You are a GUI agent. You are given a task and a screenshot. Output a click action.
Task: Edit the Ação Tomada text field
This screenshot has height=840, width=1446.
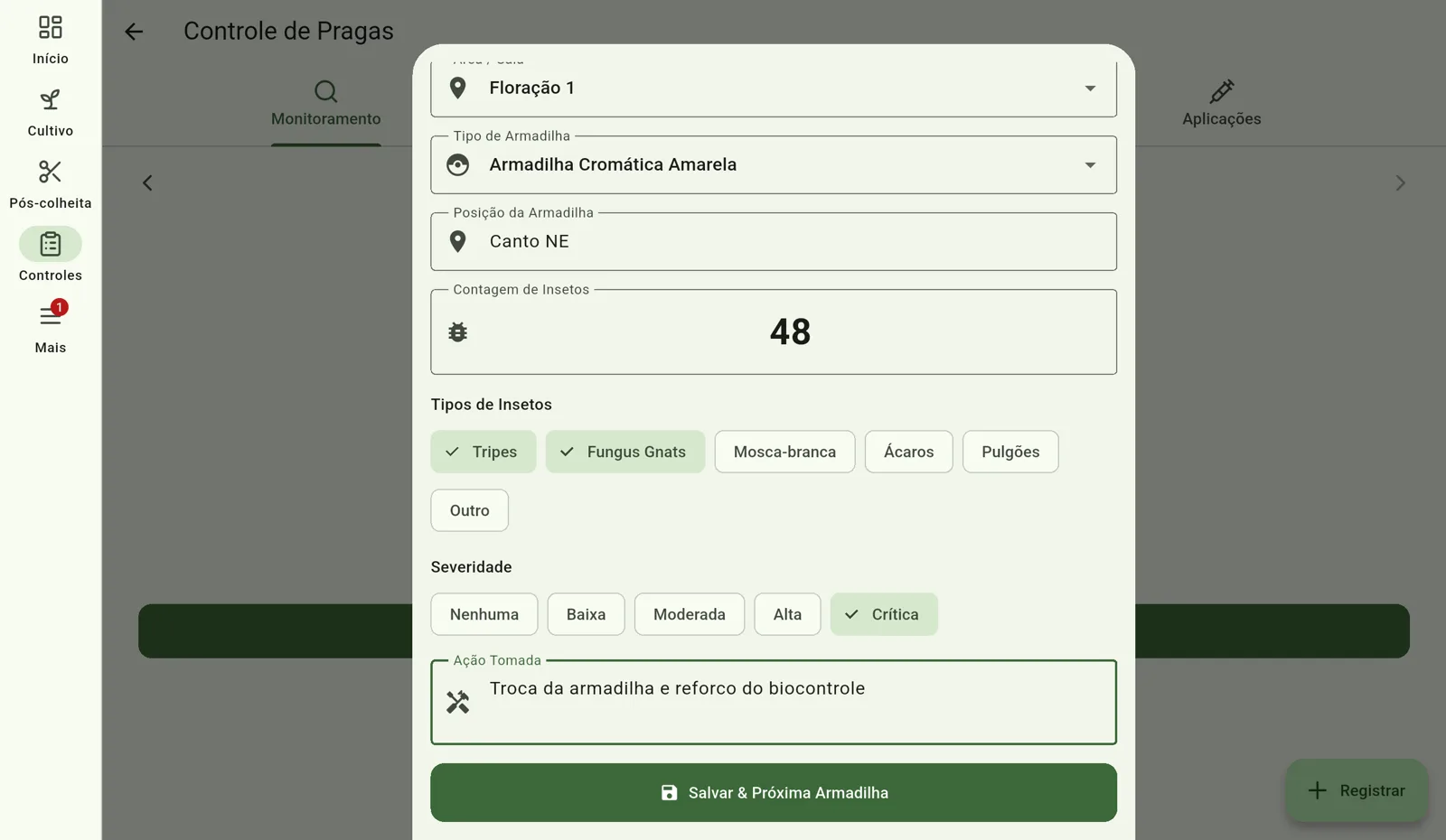(x=774, y=702)
